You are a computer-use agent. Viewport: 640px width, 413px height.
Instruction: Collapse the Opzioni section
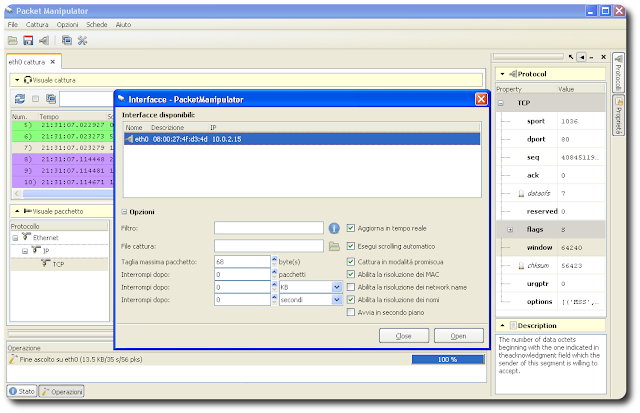pos(124,212)
